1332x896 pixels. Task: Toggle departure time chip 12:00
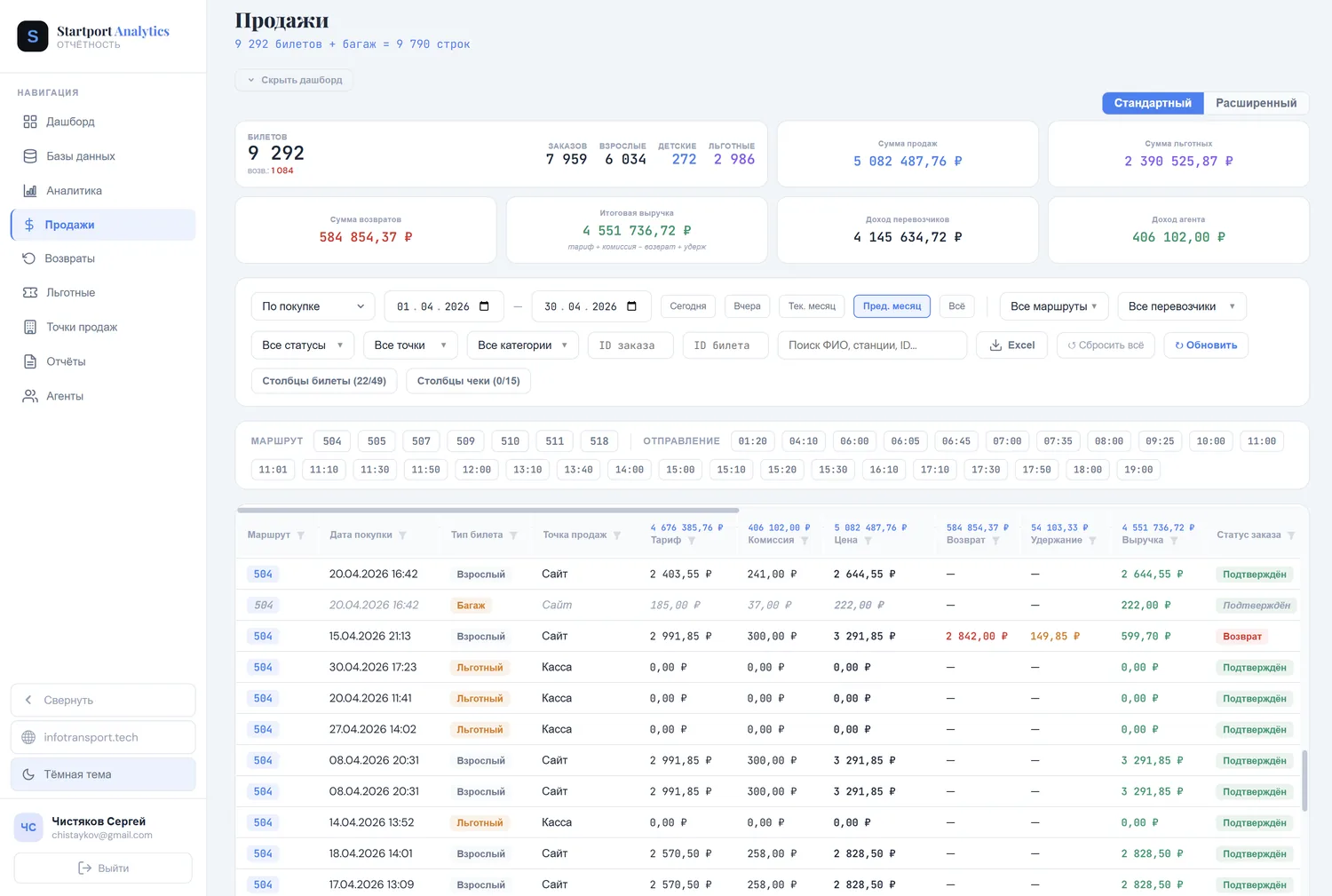tap(476, 470)
